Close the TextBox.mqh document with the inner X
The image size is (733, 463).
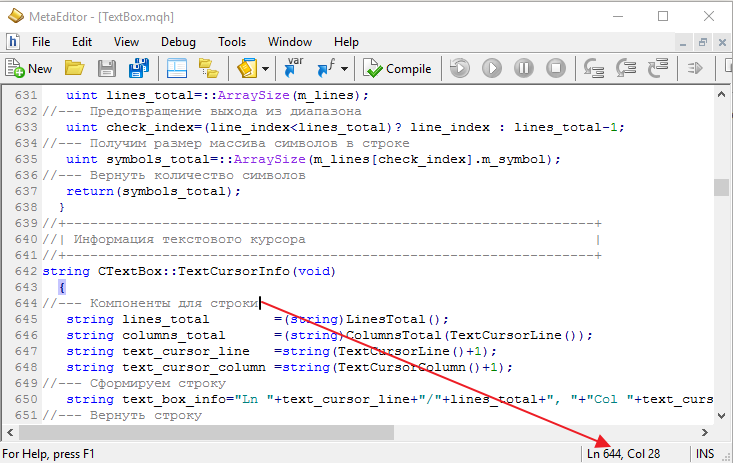tap(722, 43)
